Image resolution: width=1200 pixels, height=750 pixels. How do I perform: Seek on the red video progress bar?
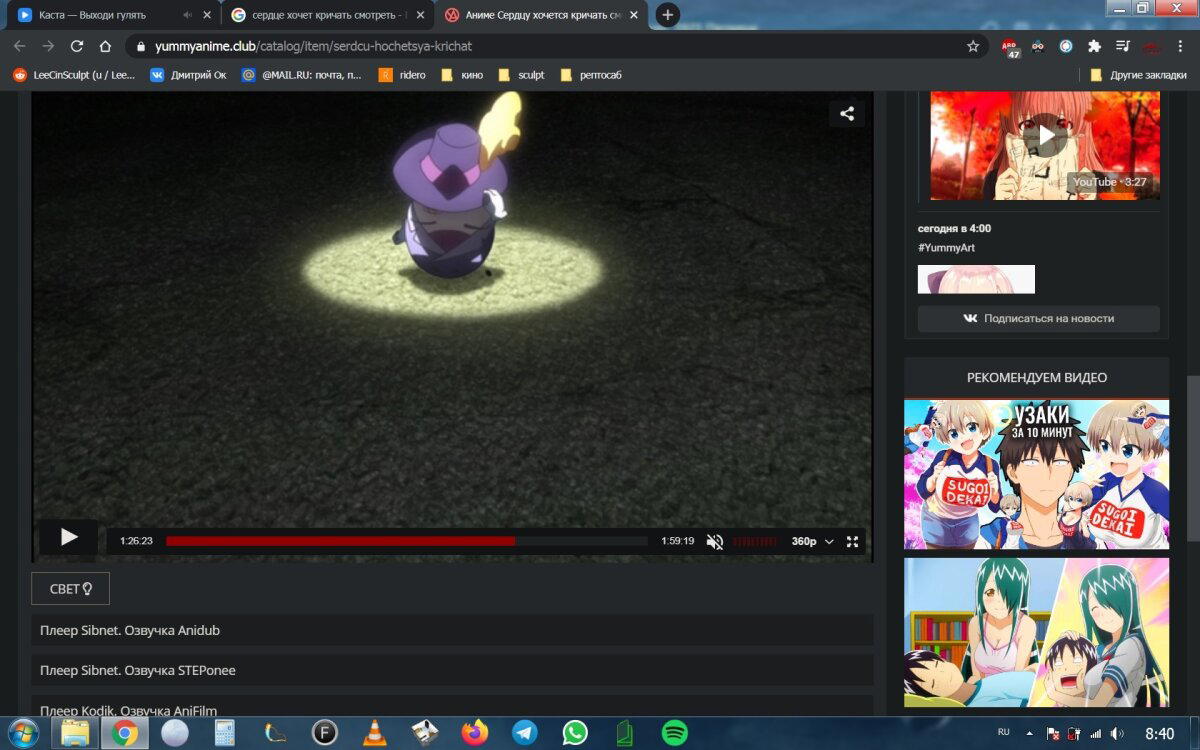pyautogui.click(x=407, y=541)
